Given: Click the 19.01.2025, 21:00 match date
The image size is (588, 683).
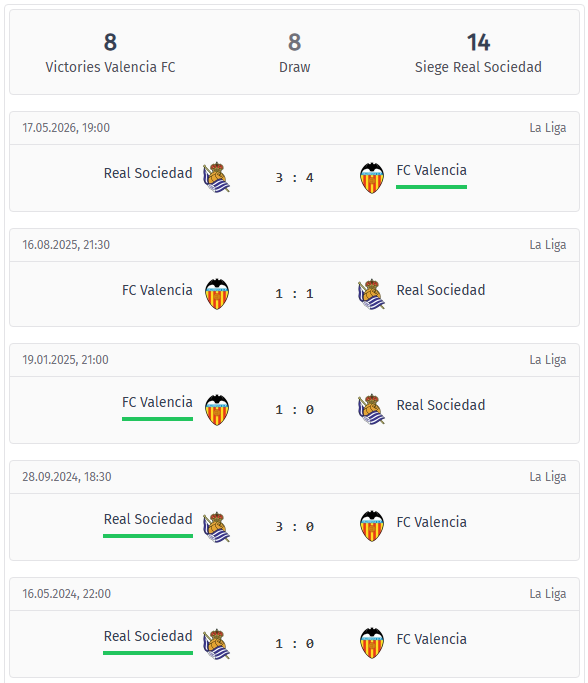Looking at the screenshot, I should [65, 360].
